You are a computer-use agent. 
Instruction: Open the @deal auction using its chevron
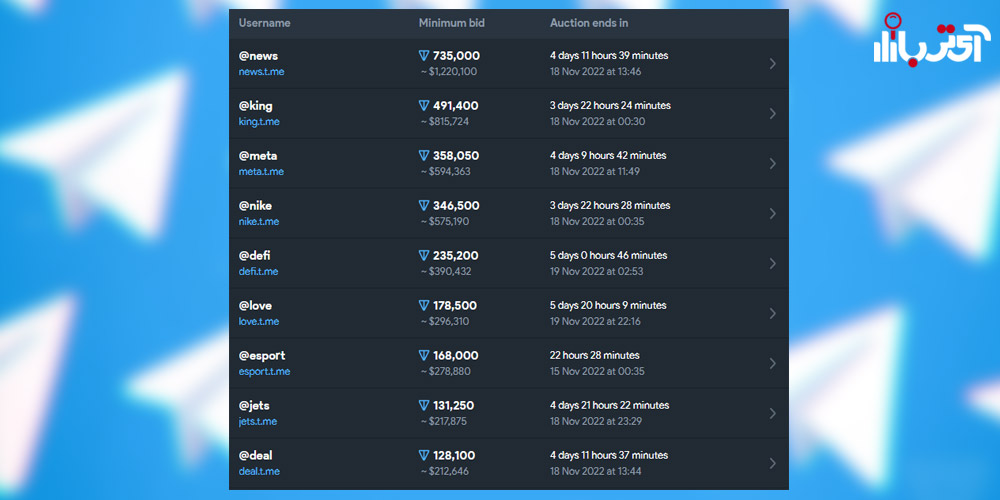coord(772,463)
